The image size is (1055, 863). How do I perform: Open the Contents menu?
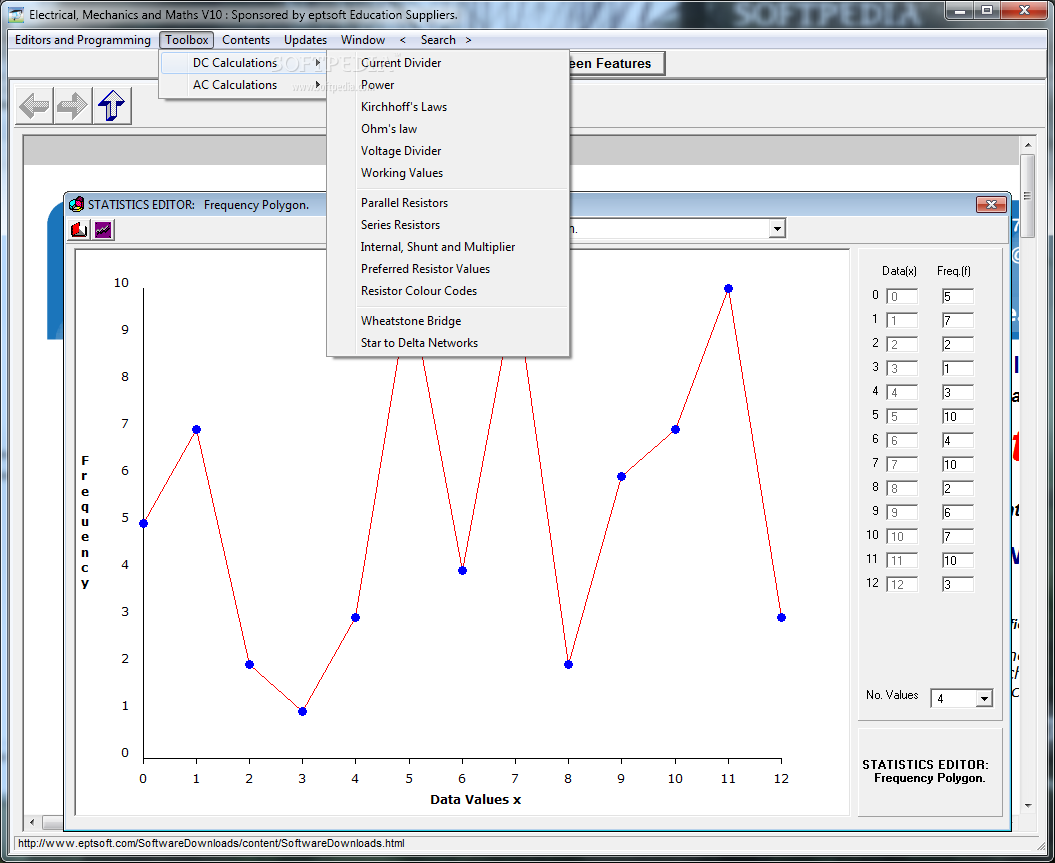click(246, 40)
